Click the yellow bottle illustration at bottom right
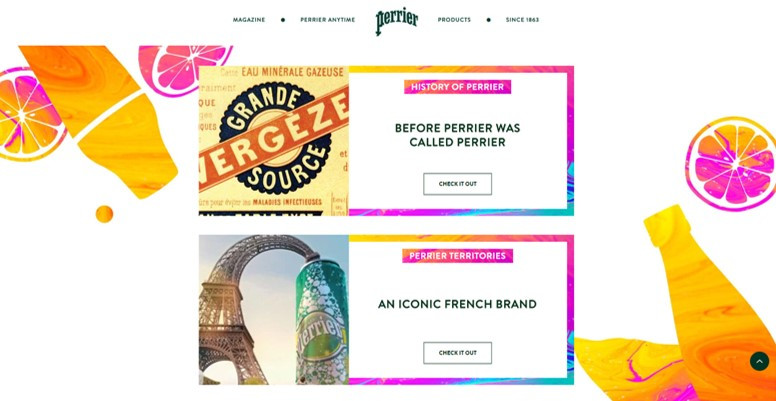776x401 pixels. (x=713, y=307)
